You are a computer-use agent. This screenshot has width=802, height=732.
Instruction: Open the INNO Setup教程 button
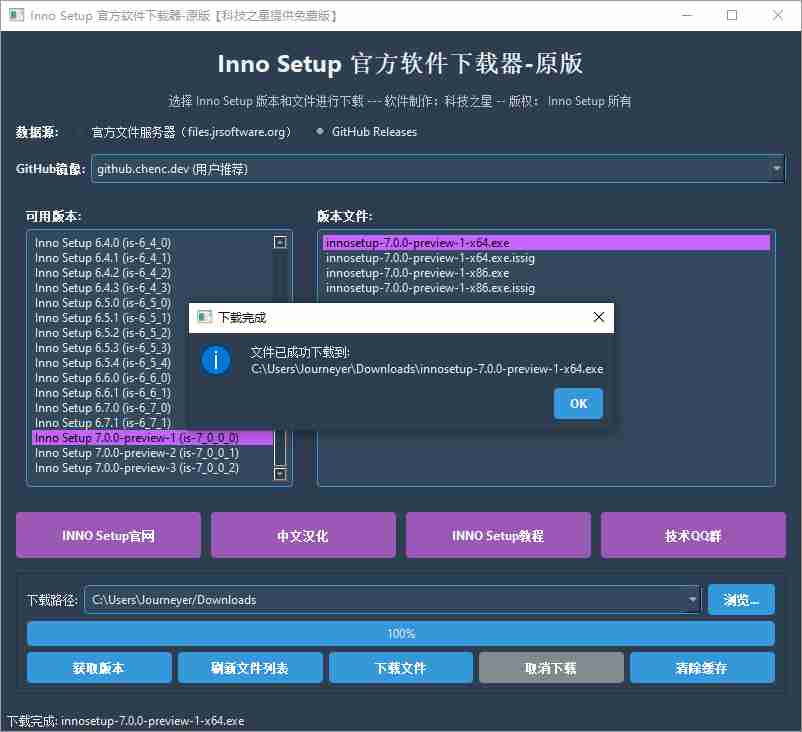pos(498,535)
